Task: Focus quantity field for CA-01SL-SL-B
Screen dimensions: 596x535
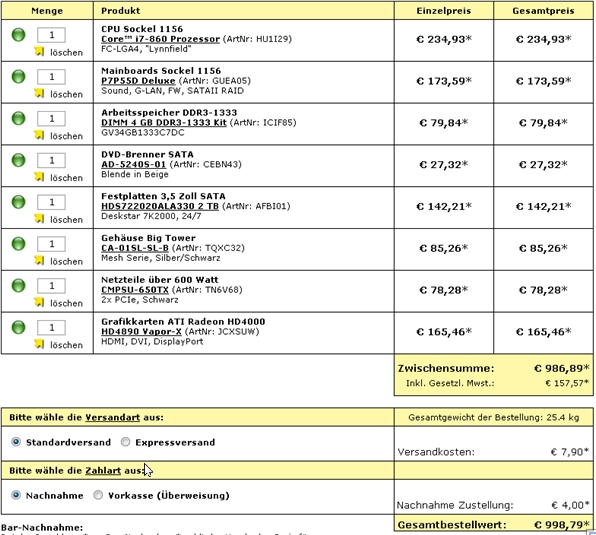Action: 51,244
